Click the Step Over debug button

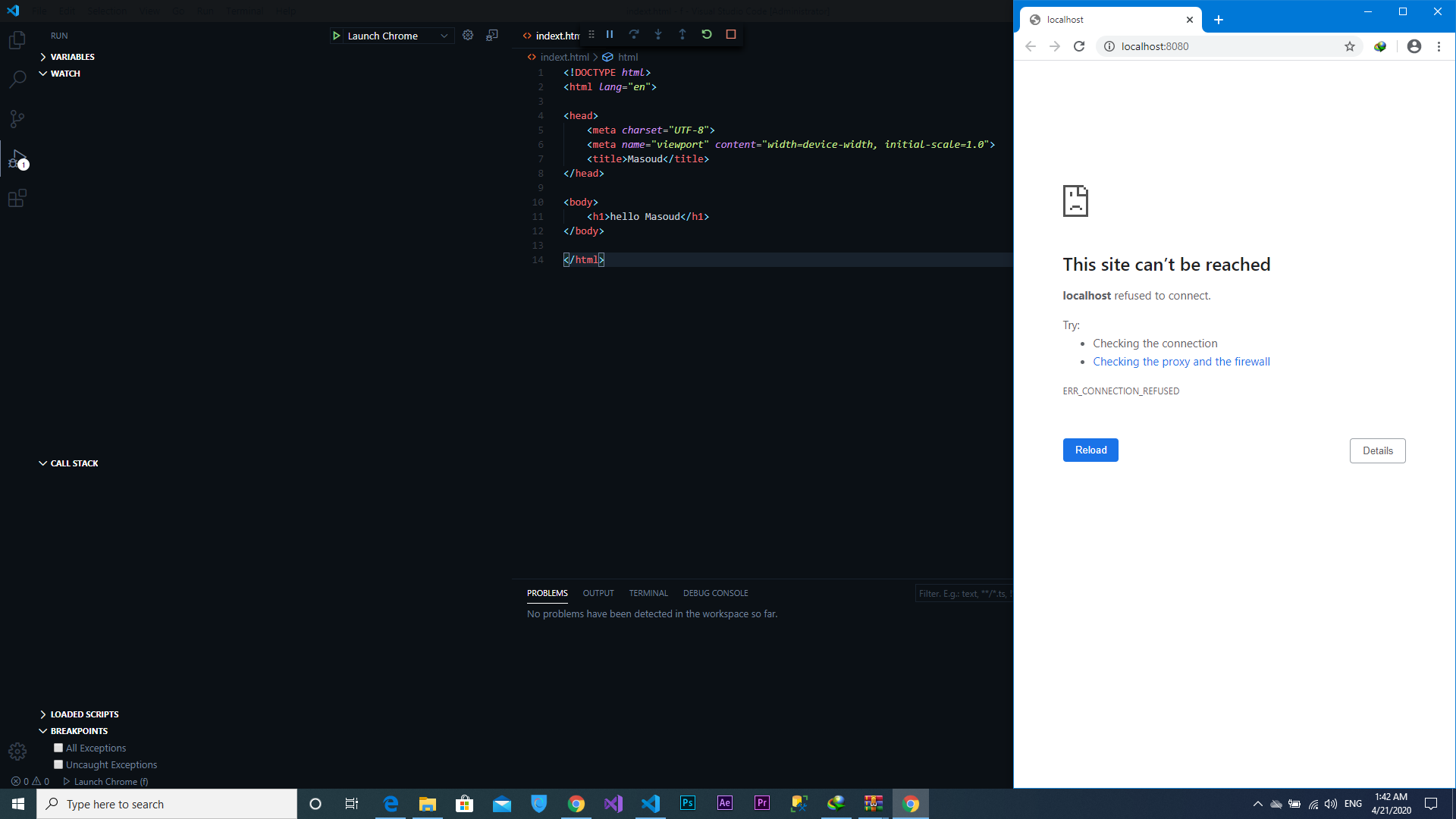pos(634,34)
